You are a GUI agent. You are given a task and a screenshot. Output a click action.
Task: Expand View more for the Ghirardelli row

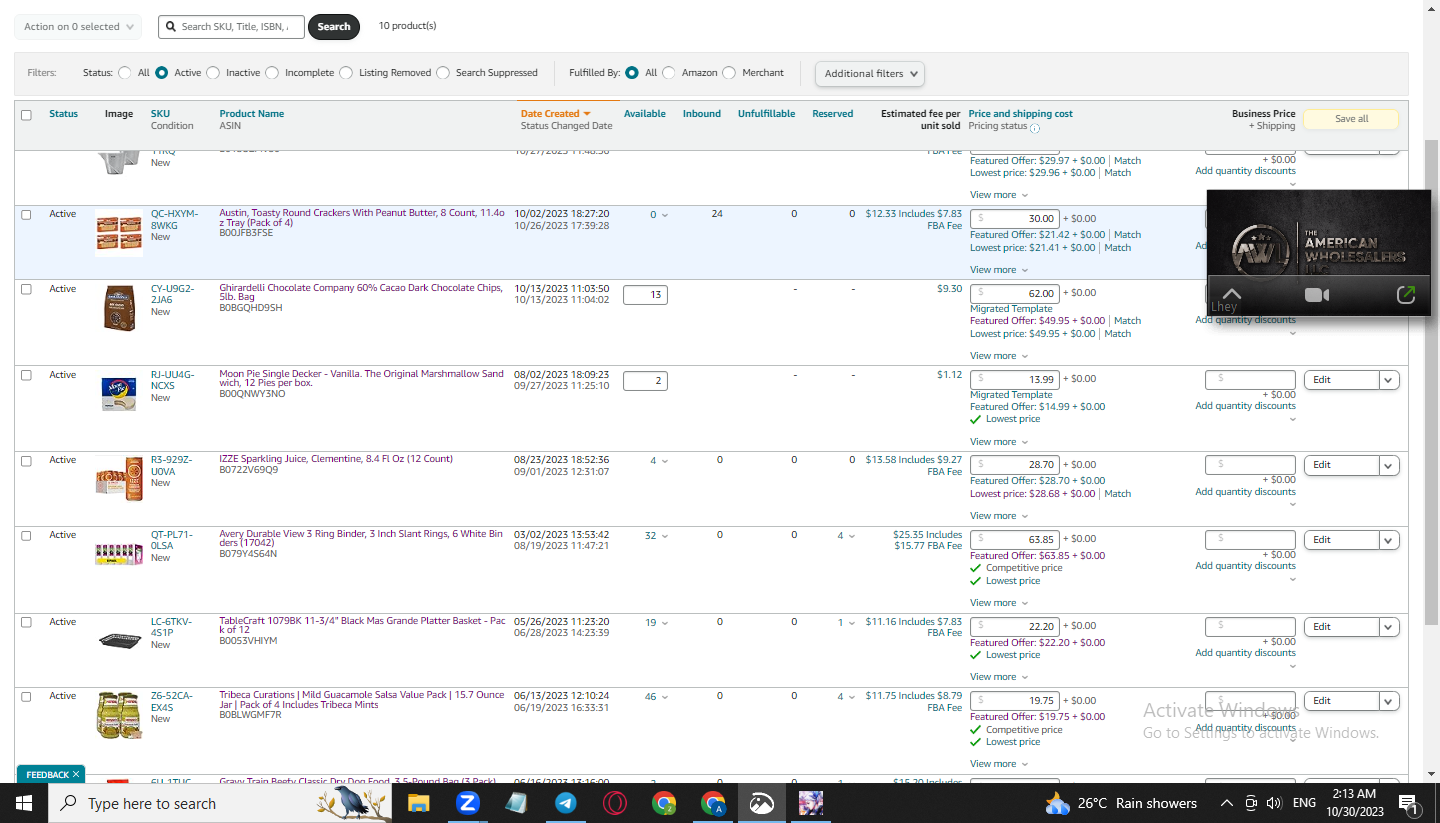(x=999, y=356)
